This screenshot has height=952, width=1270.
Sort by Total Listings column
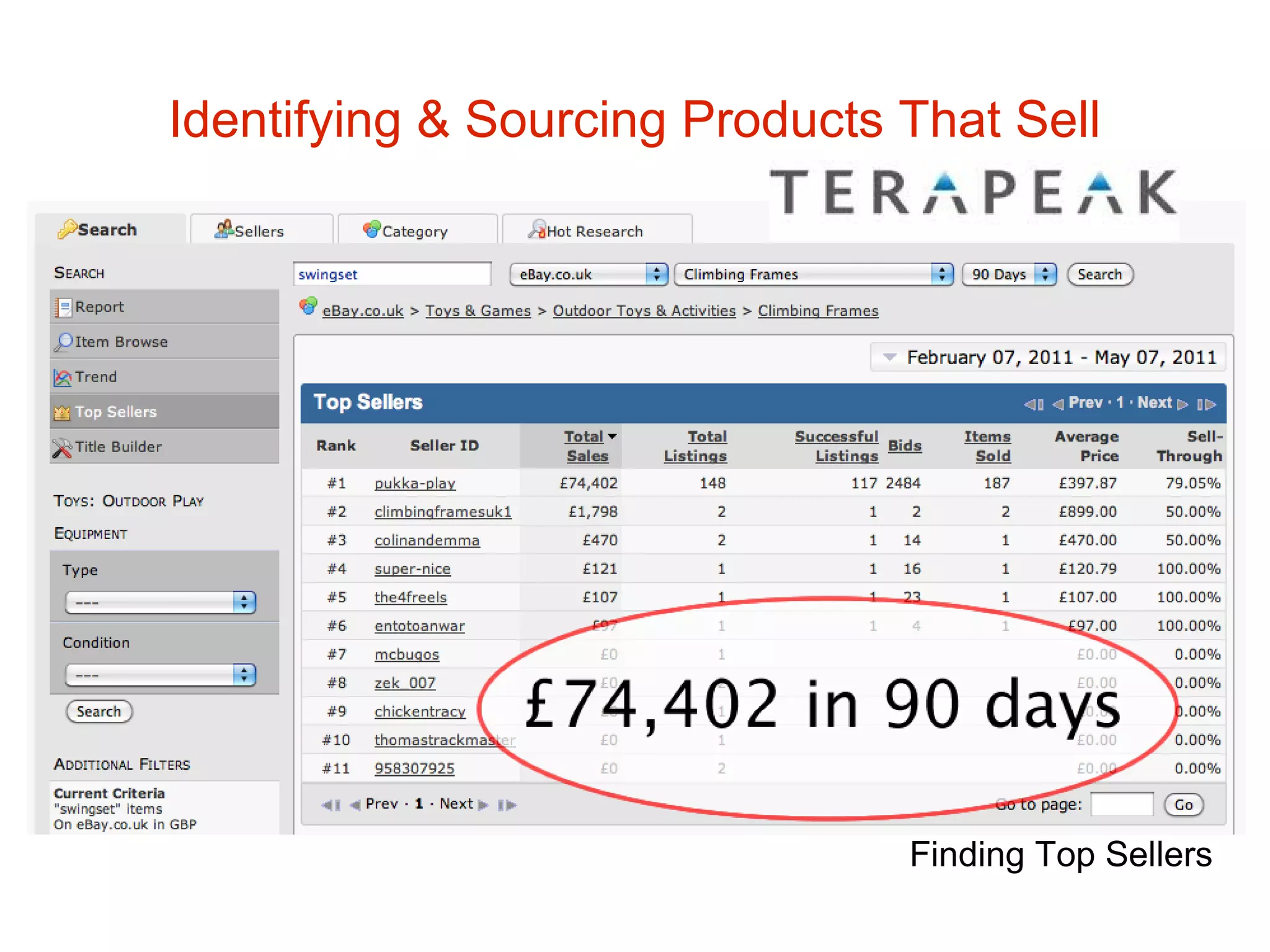tap(695, 446)
